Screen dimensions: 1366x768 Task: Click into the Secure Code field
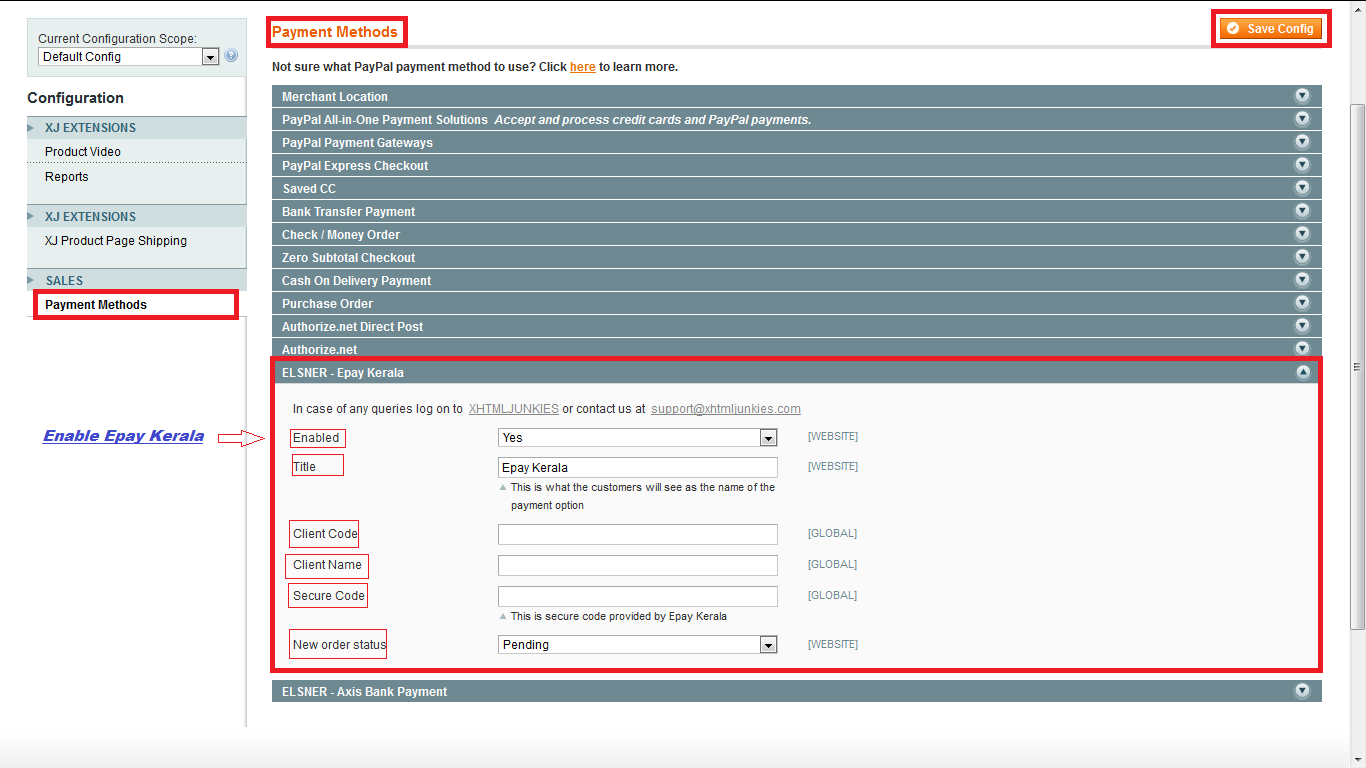638,596
